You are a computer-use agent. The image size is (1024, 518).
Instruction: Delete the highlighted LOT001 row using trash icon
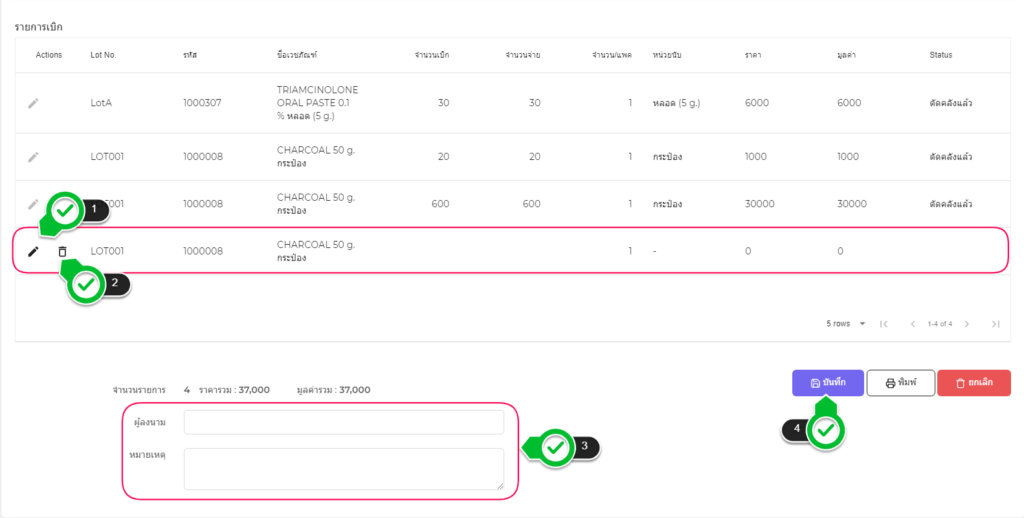coord(62,251)
